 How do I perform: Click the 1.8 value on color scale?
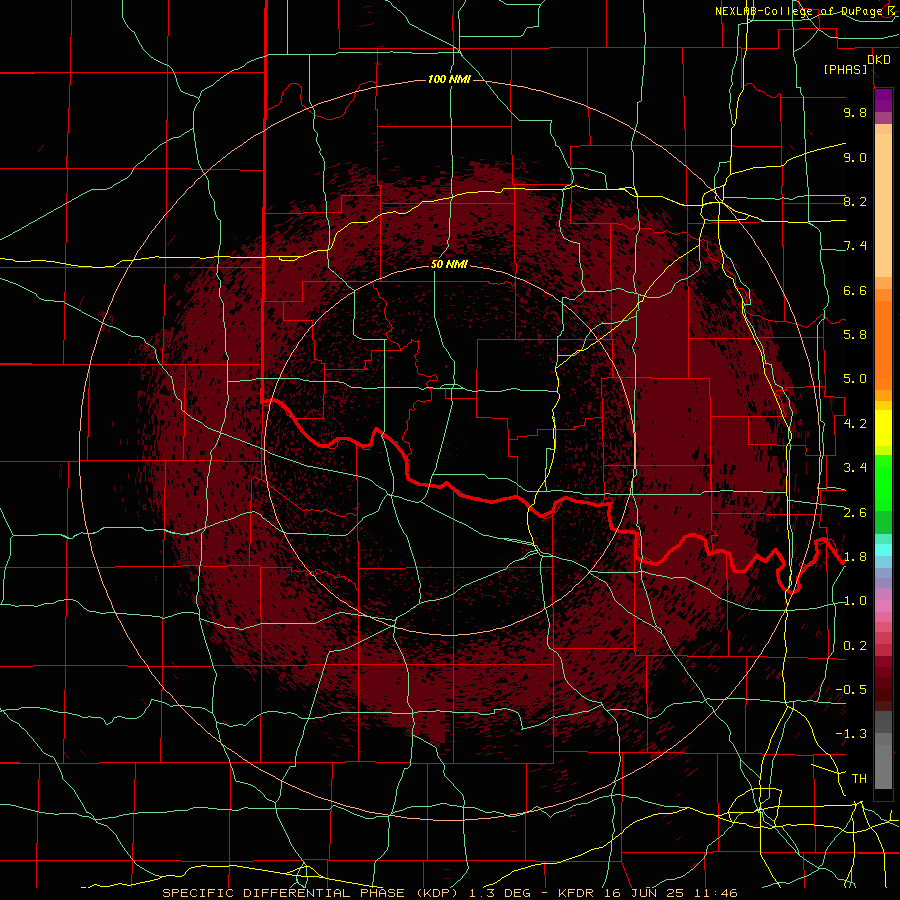(x=855, y=557)
